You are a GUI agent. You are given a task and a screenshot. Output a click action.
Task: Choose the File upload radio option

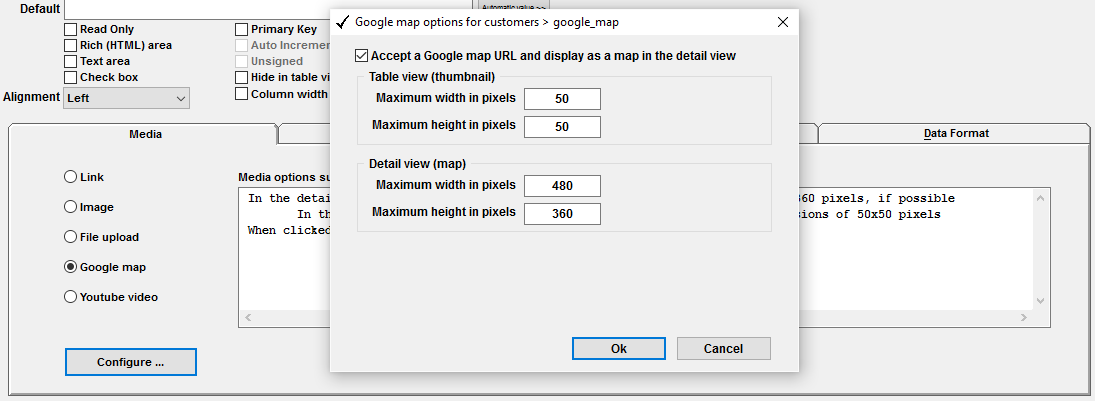[x=71, y=237]
